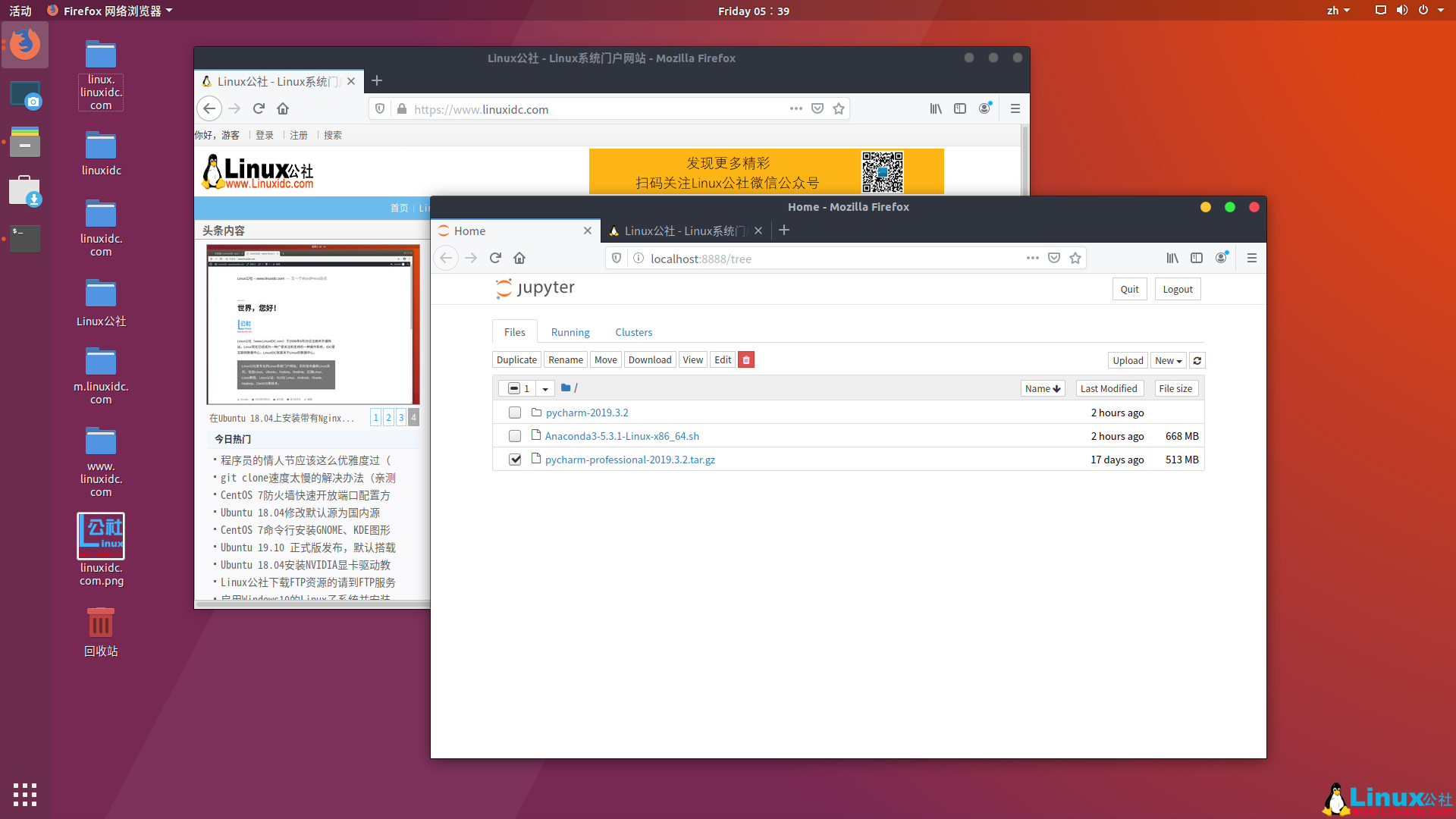Show applications grid in the dock
The image size is (1456, 819).
[x=25, y=794]
